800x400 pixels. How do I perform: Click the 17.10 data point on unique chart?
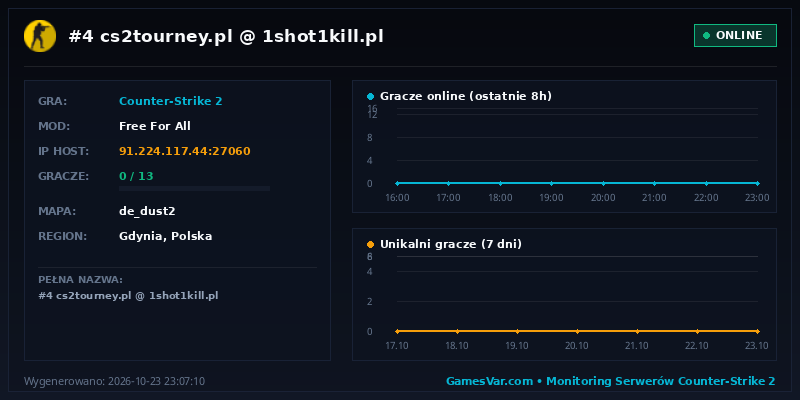point(397,331)
